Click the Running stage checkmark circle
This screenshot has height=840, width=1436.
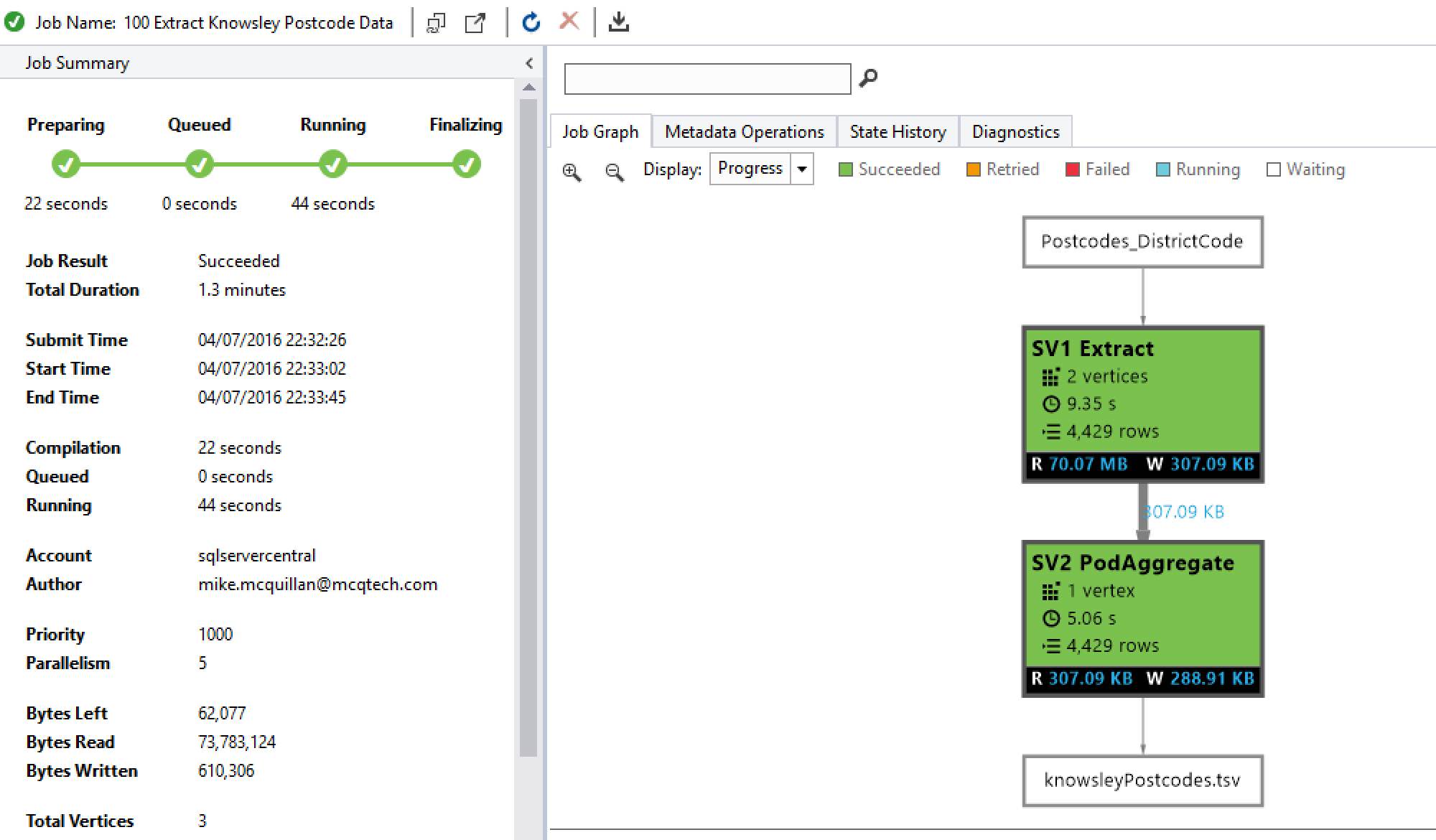[x=332, y=164]
